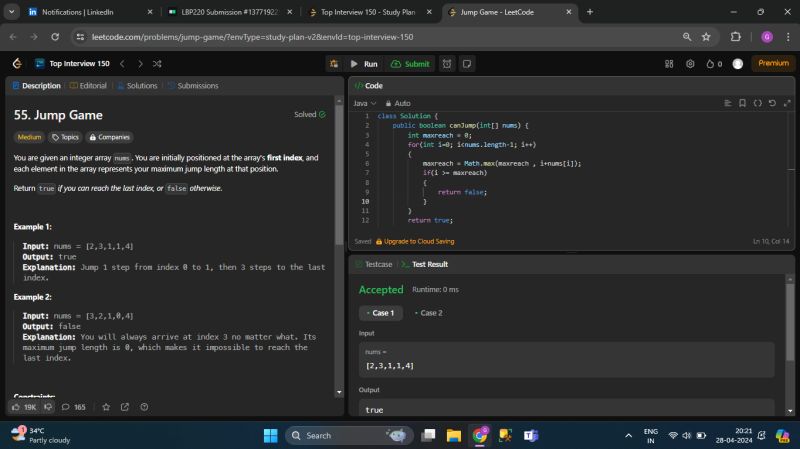Open File Explorer from taskbar
The width and height of the screenshot is (800, 449).
454,435
